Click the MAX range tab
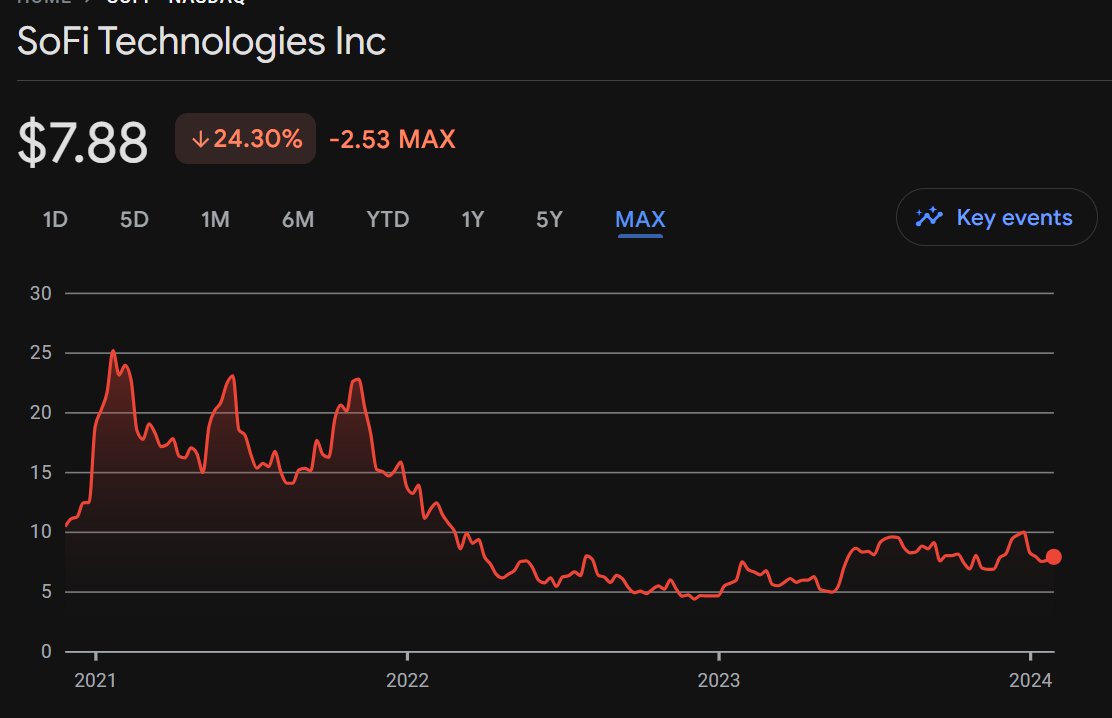1112x718 pixels. pyautogui.click(x=641, y=219)
